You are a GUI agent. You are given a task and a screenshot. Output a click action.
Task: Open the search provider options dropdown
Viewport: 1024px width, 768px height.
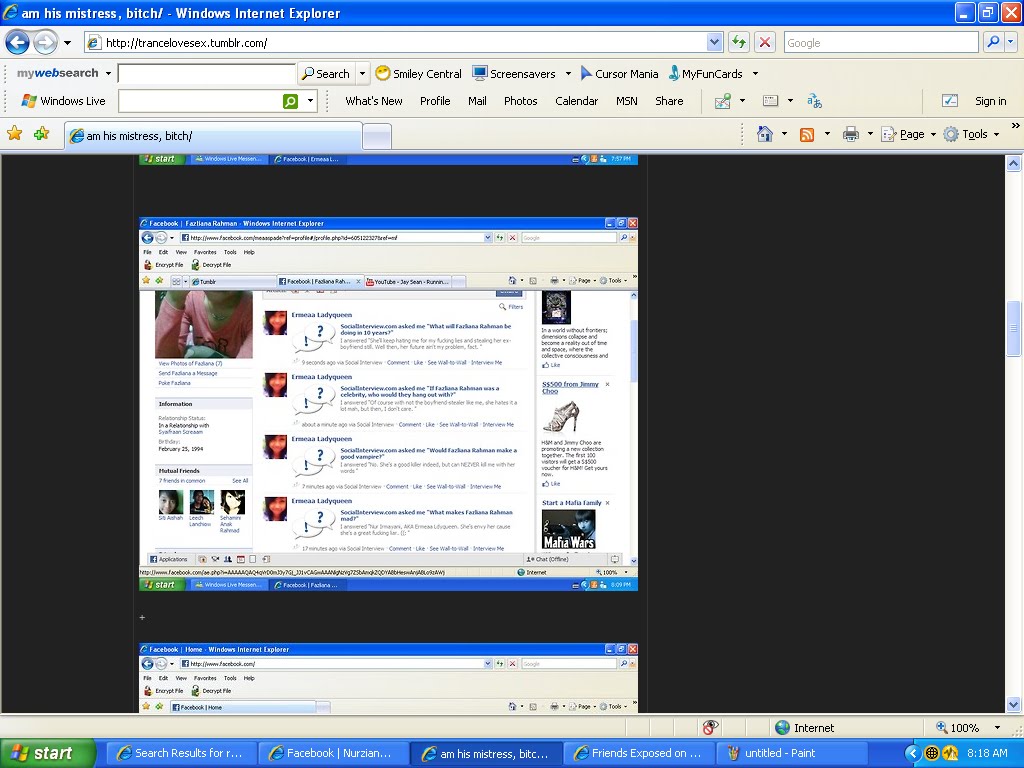tap(1010, 43)
